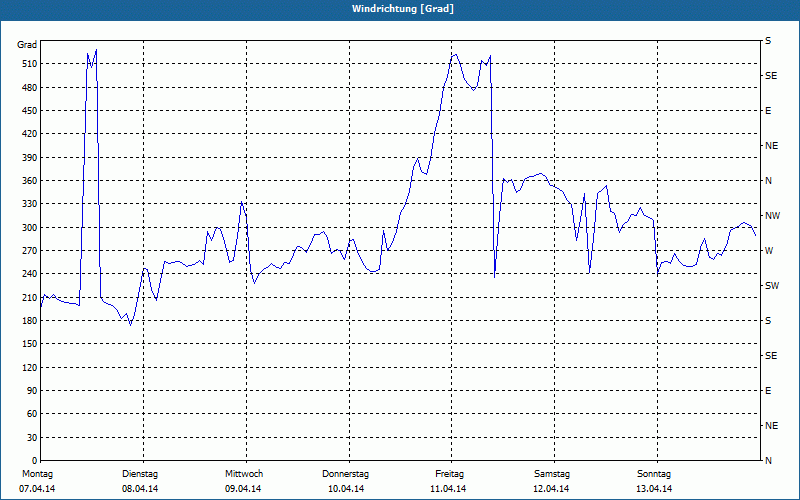Select the Donnerstag day label
This screenshot has height=500, width=800.
tap(345, 474)
